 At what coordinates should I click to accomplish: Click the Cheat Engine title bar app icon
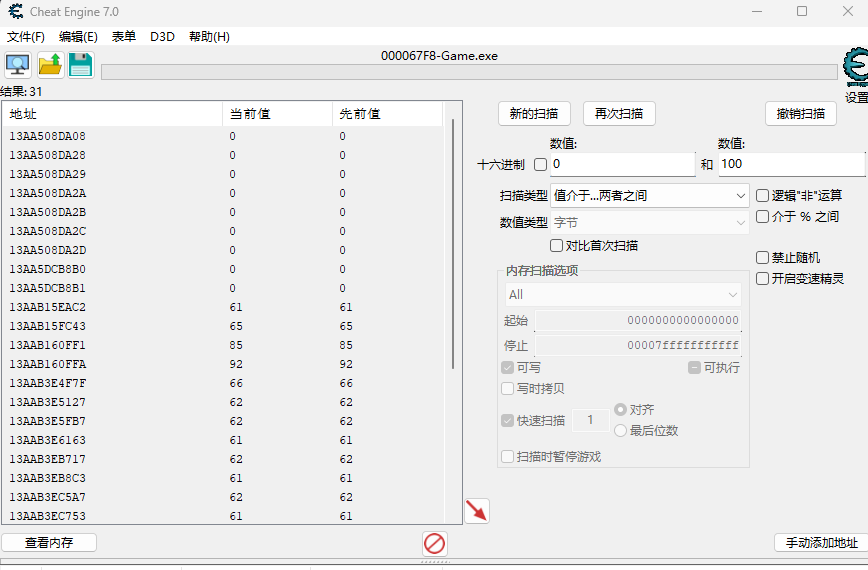tap(16, 12)
